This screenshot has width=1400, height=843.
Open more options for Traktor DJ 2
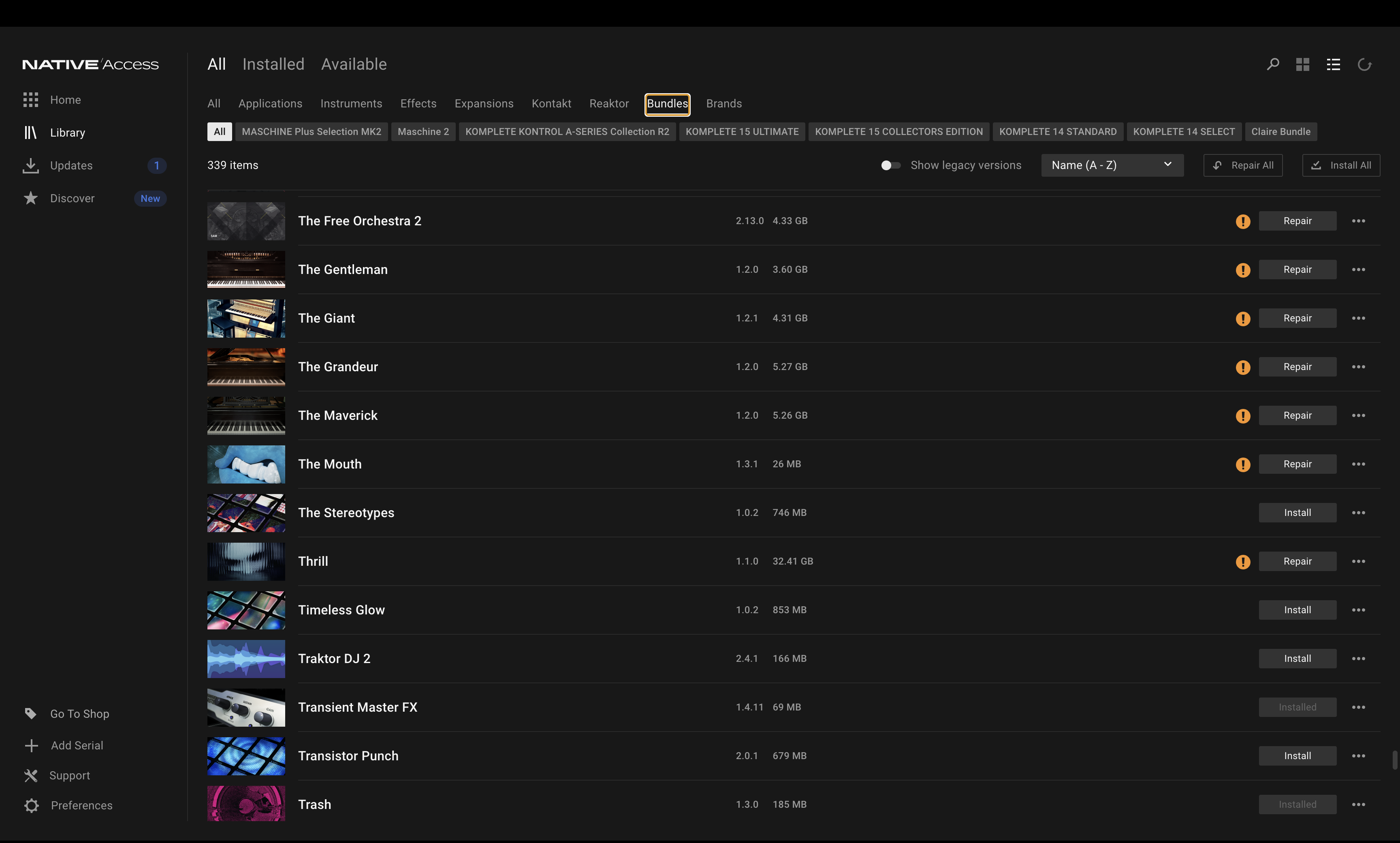tap(1359, 658)
